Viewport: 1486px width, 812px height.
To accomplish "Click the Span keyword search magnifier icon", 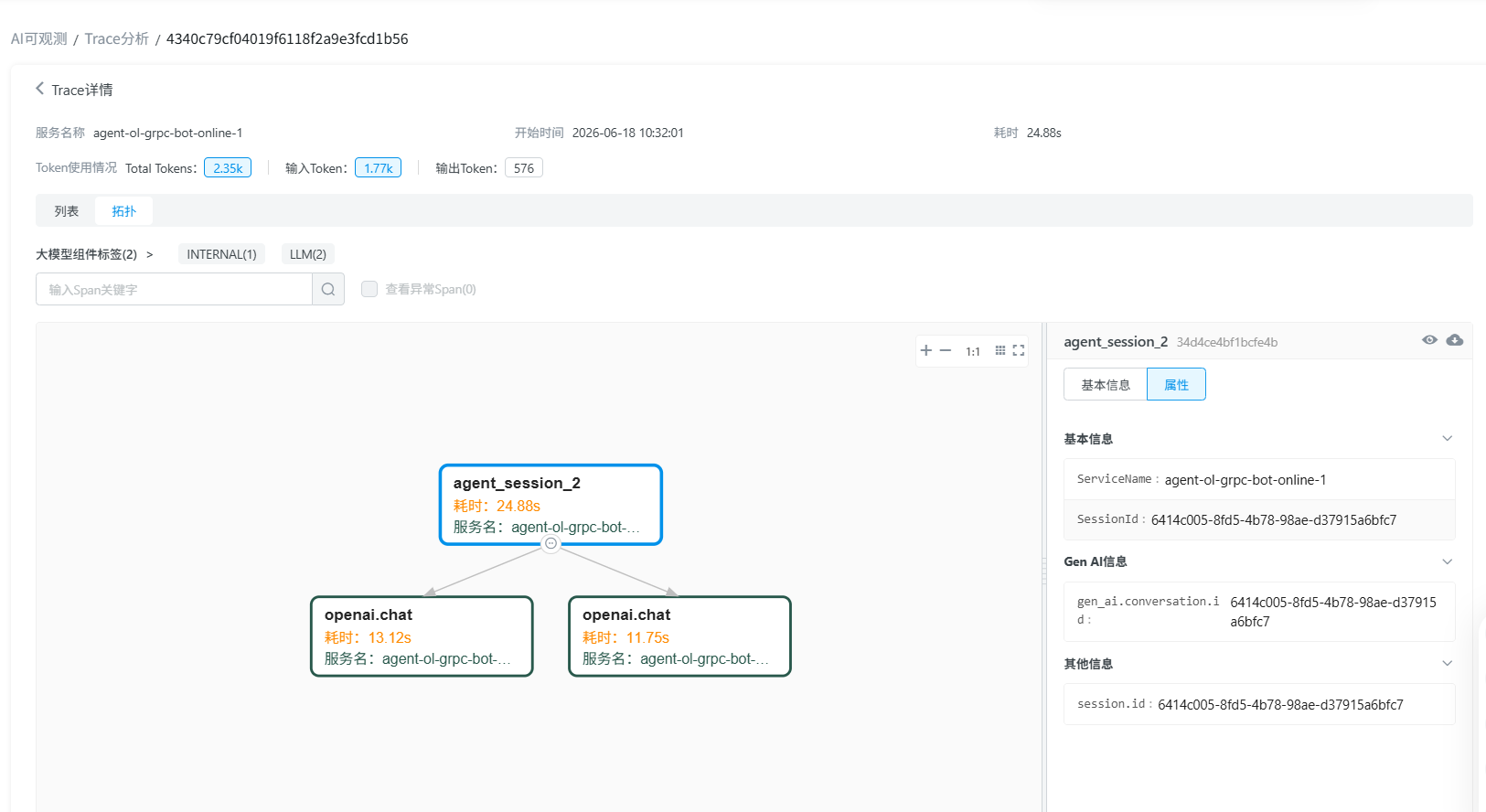I will (328, 289).
